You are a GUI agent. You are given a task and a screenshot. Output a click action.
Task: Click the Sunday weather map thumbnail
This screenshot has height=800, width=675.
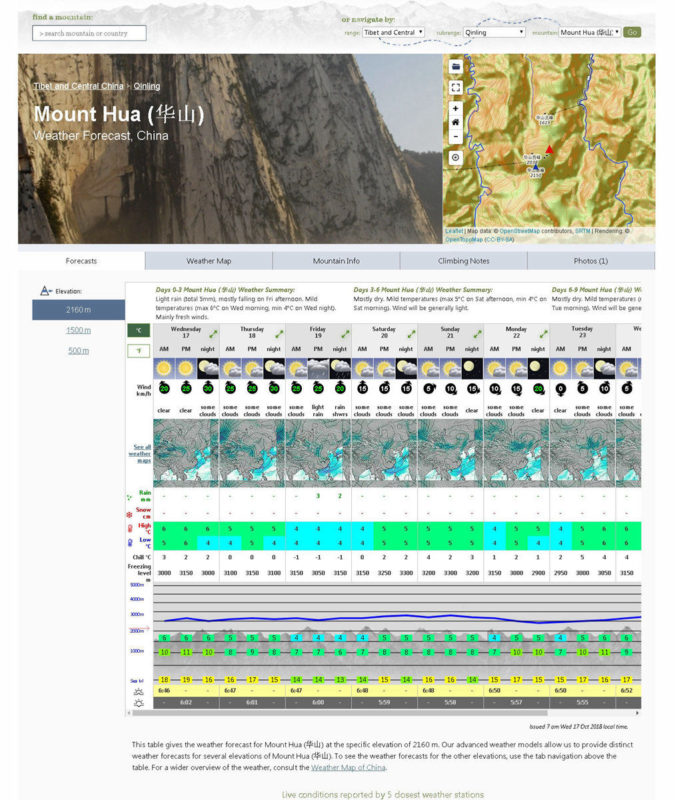click(451, 453)
